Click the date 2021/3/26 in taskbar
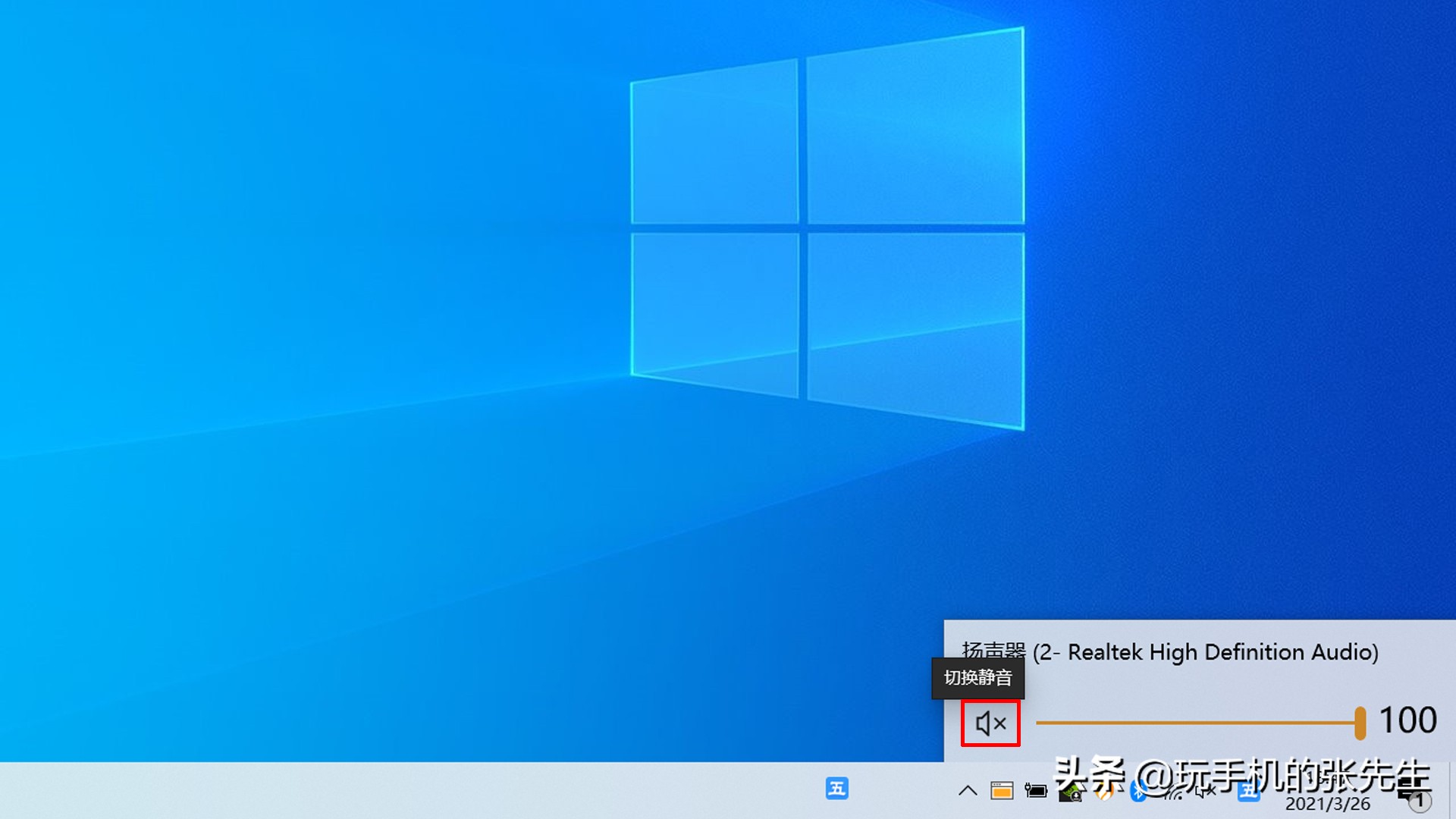The width and height of the screenshot is (1456, 819). coord(1327,804)
